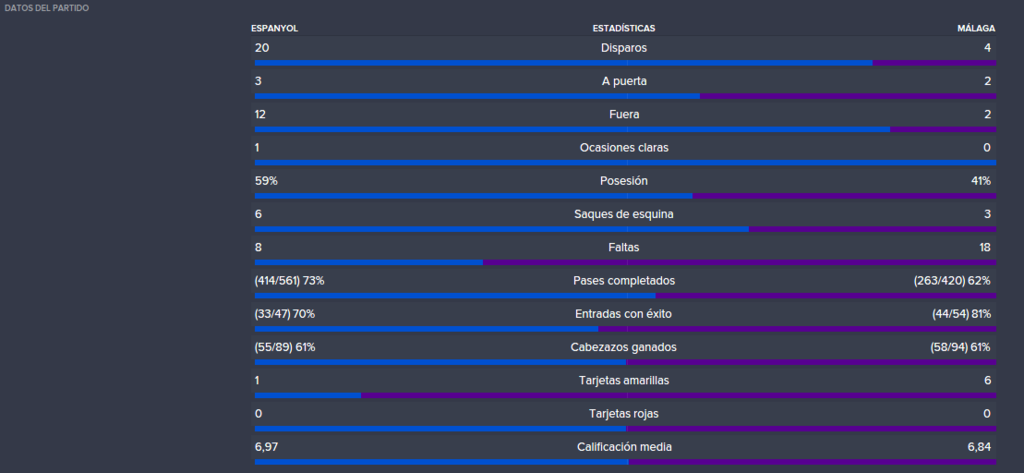
Task: Select the Fuera stat label
Action: (x=624, y=114)
